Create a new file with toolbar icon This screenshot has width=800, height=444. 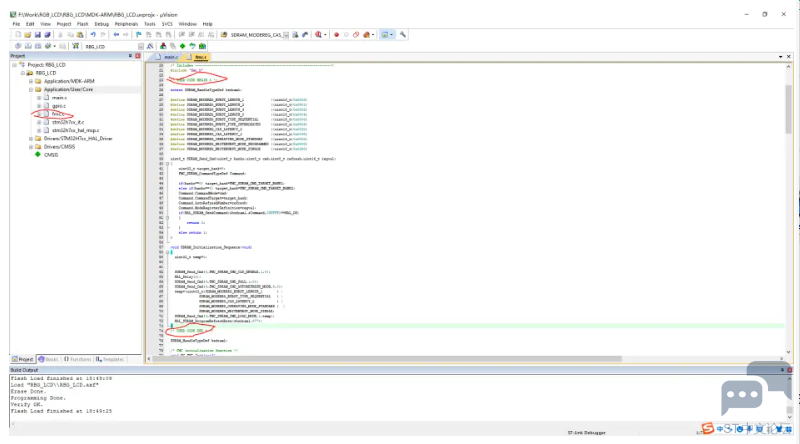(x=18, y=35)
